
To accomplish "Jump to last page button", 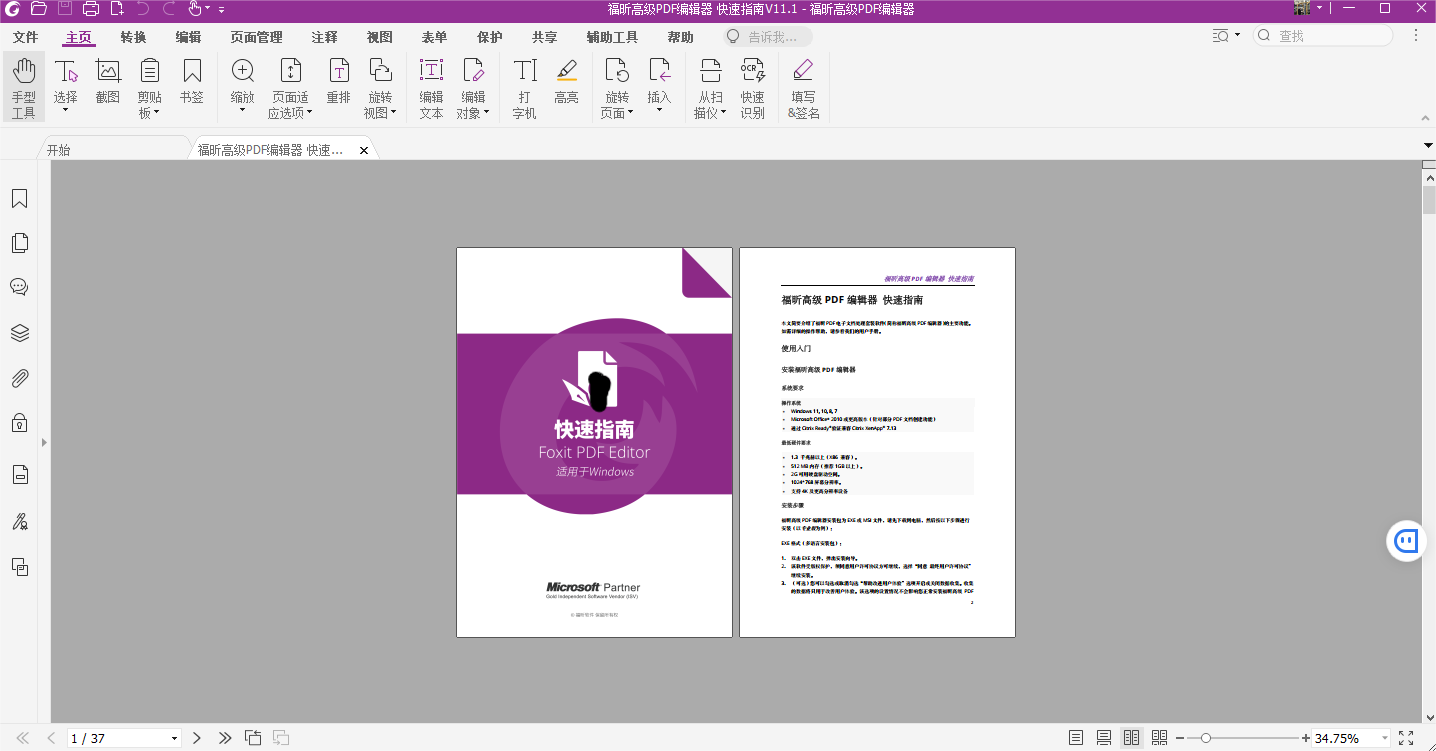I will click(225, 738).
